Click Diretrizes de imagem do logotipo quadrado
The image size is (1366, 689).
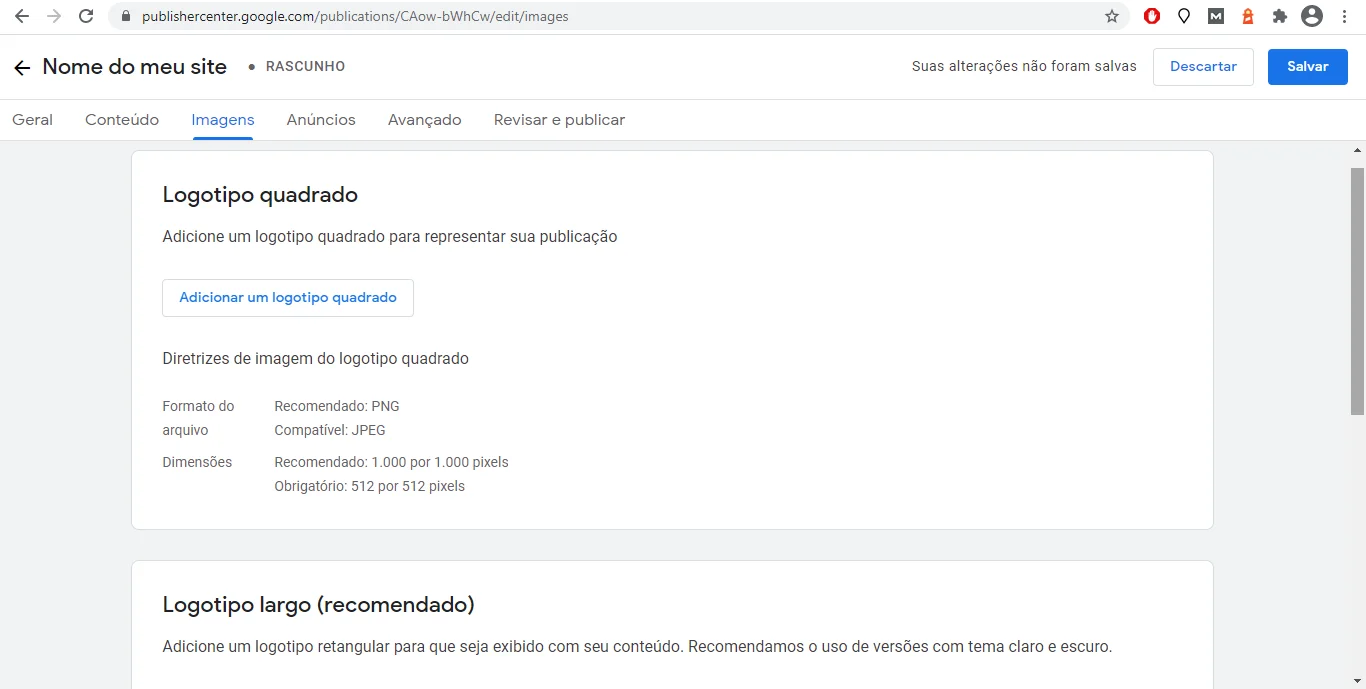pos(316,358)
